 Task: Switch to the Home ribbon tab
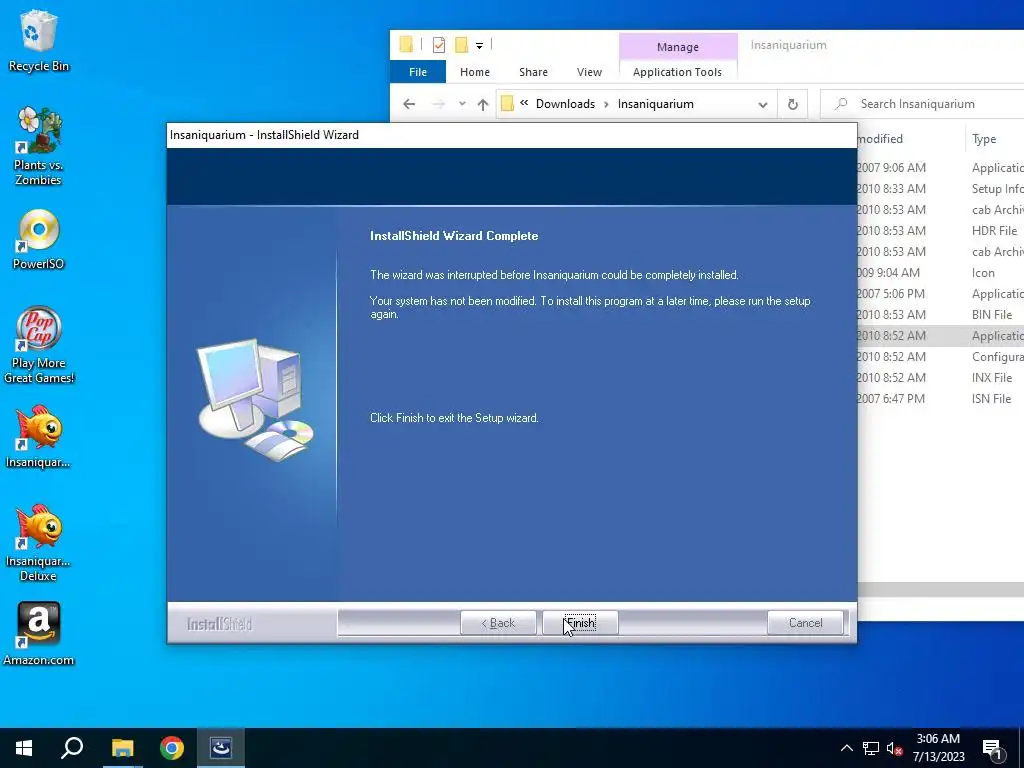(475, 72)
